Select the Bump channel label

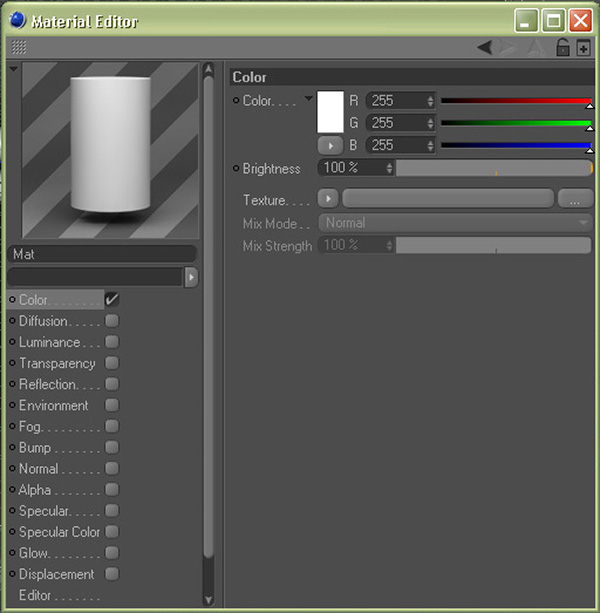pos(35,448)
